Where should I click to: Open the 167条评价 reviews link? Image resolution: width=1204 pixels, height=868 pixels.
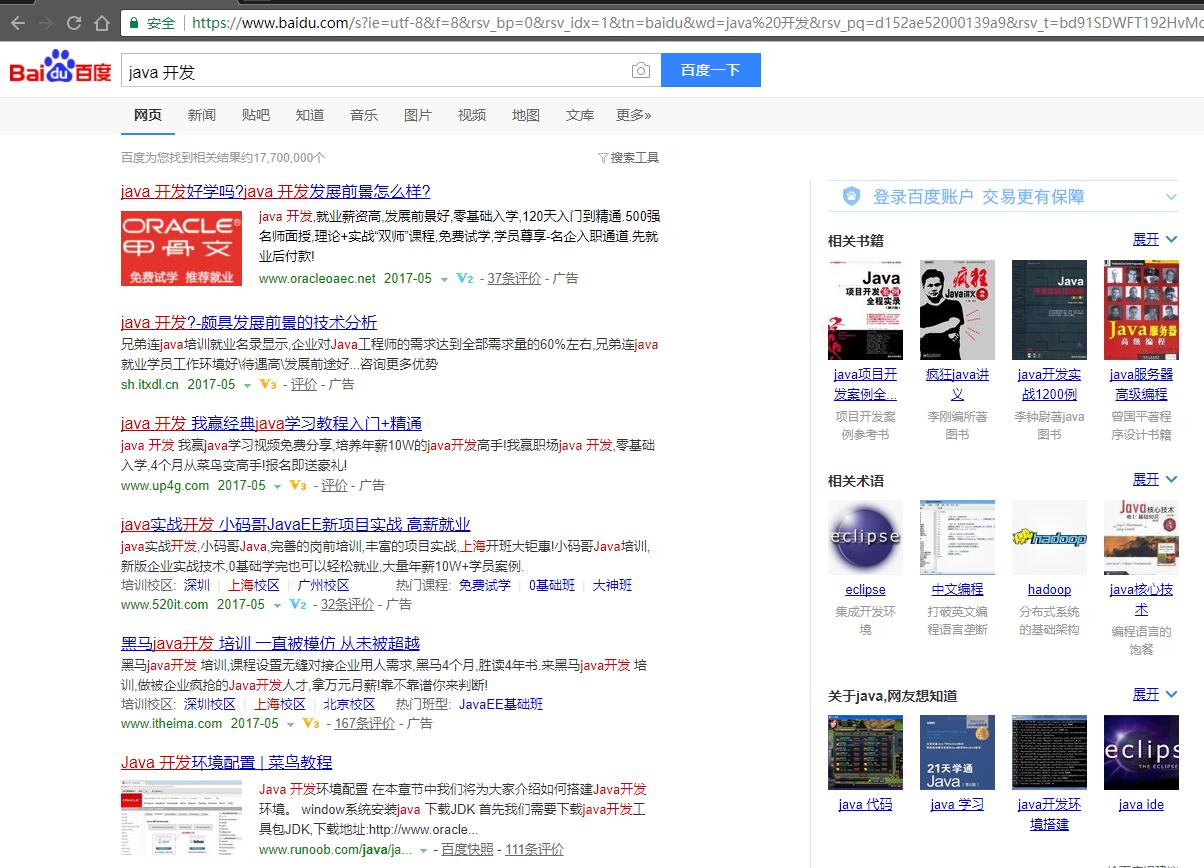pyautogui.click(x=365, y=723)
